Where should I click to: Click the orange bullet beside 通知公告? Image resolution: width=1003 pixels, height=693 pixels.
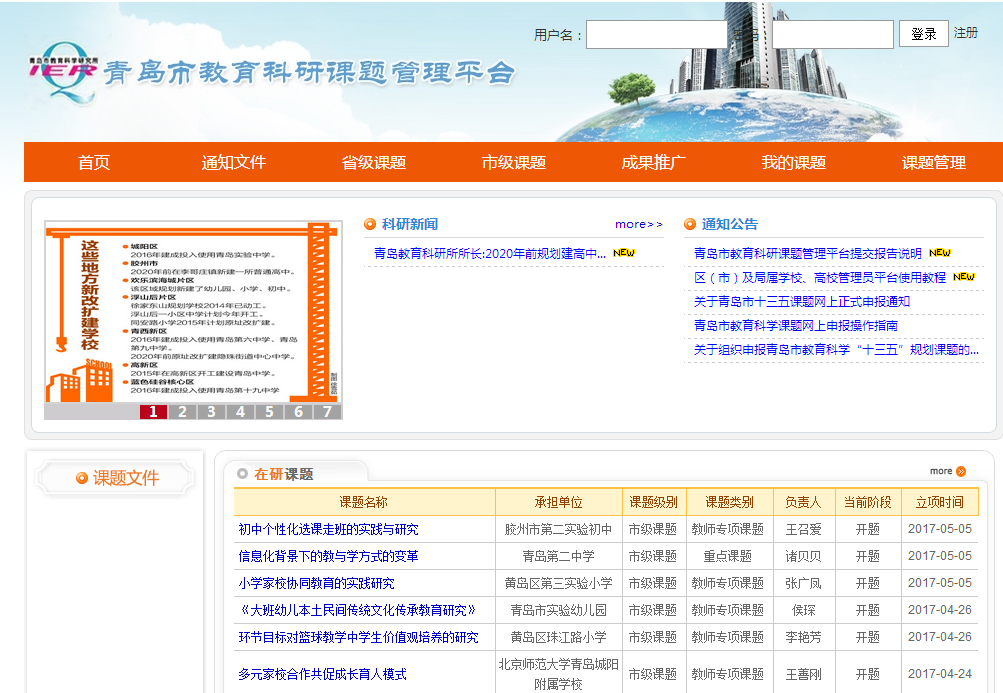tap(690, 224)
